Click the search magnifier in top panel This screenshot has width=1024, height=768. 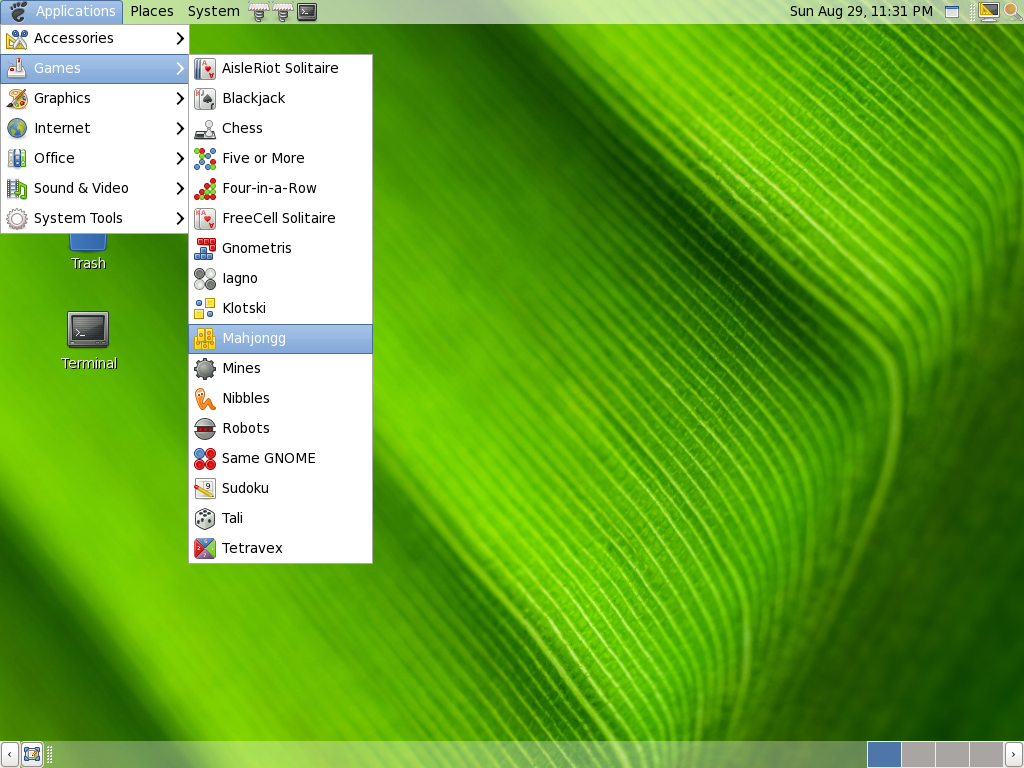pyautogui.click(x=1012, y=11)
